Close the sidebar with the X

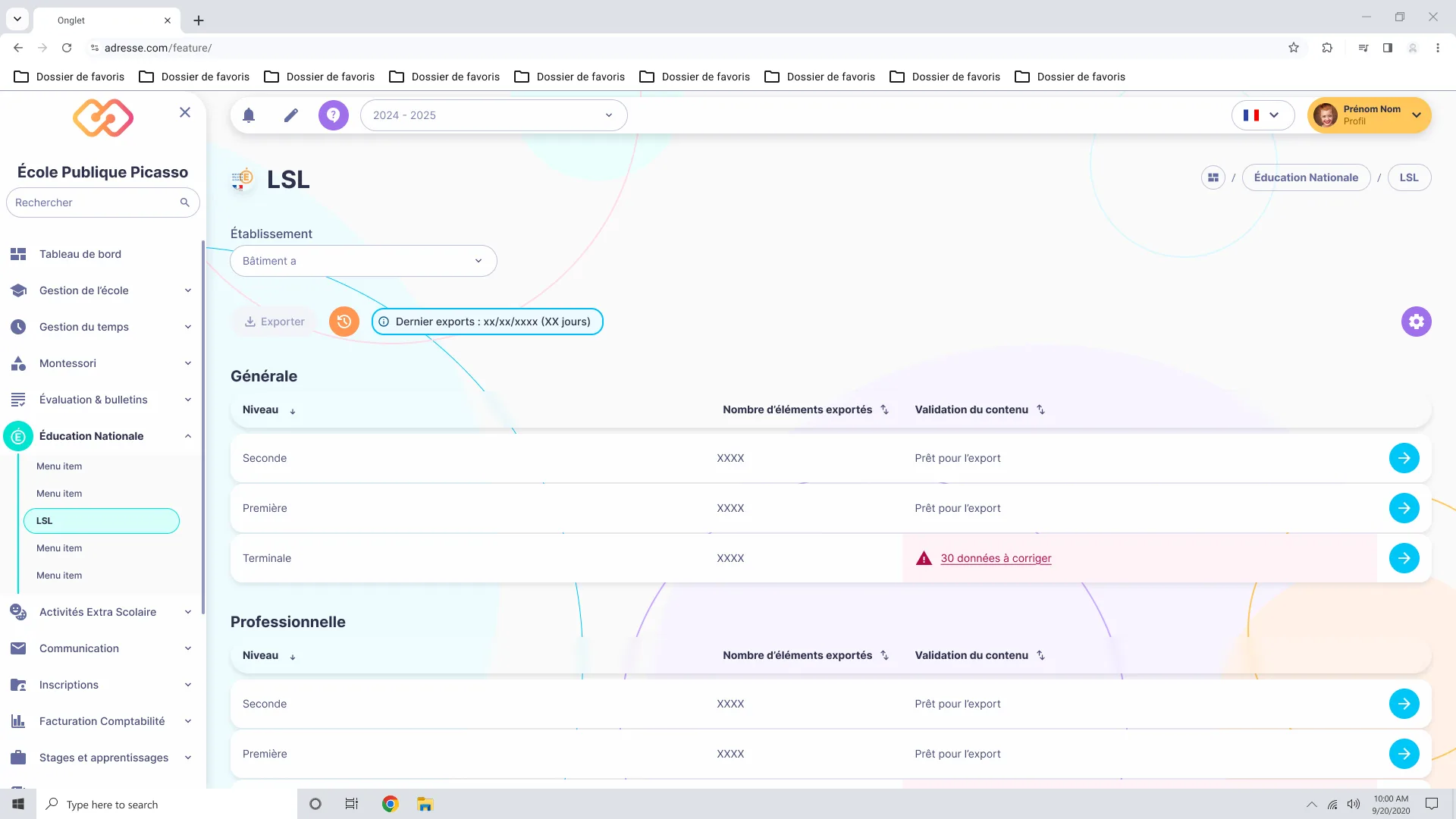pos(185,112)
